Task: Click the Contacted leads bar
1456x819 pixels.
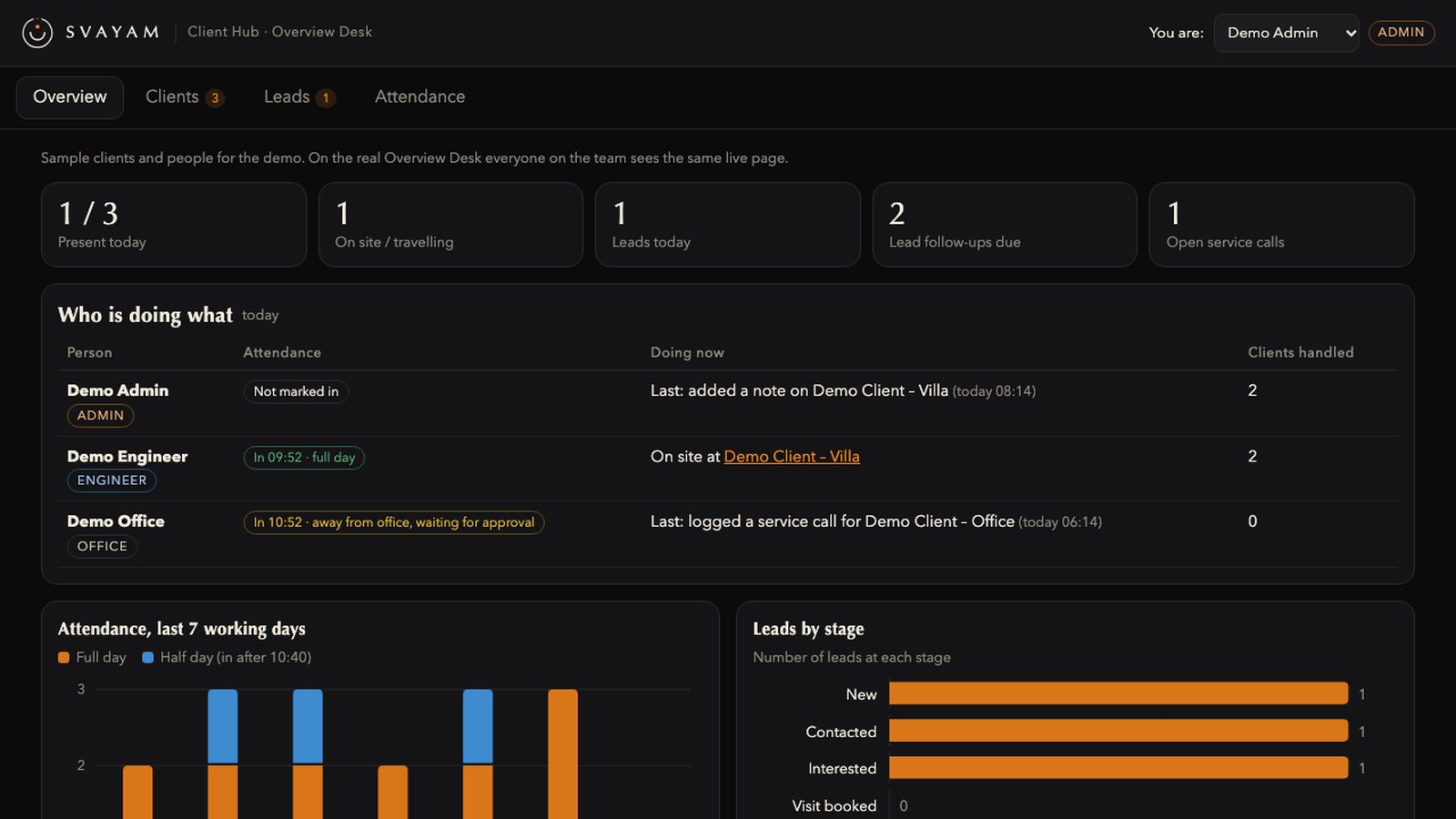Action: [1118, 731]
